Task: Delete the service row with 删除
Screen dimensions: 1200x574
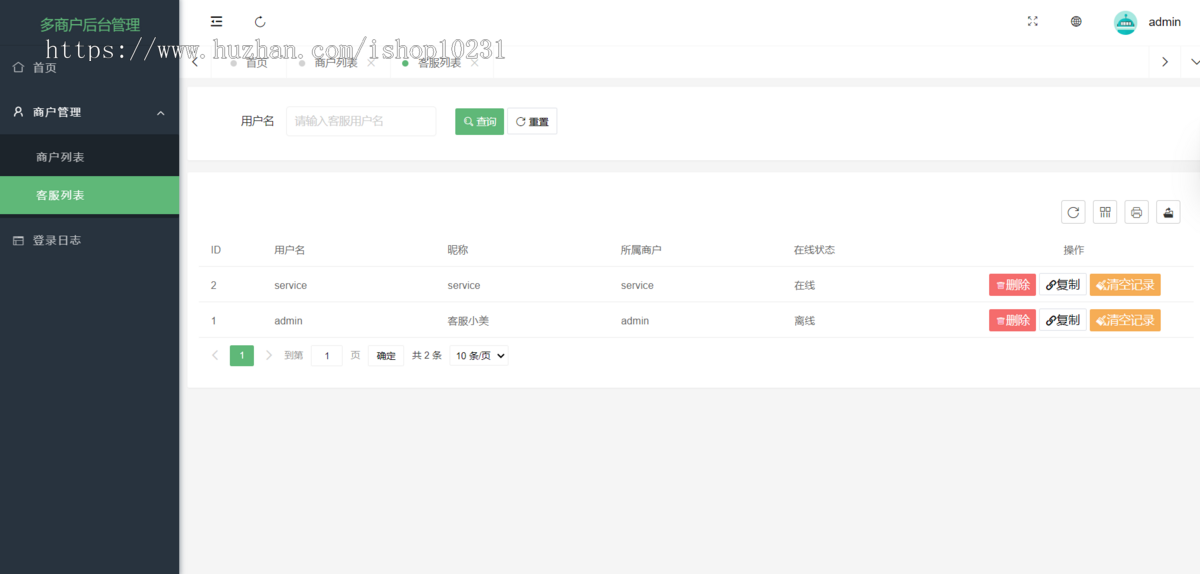Action: click(1013, 285)
